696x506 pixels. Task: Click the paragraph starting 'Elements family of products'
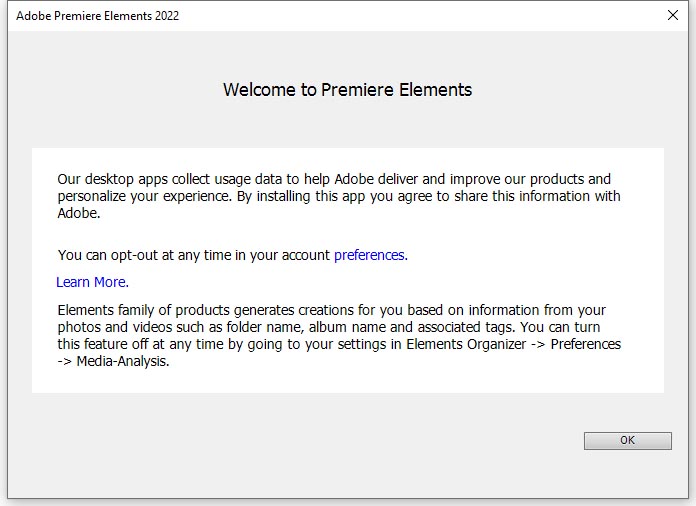coord(339,336)
